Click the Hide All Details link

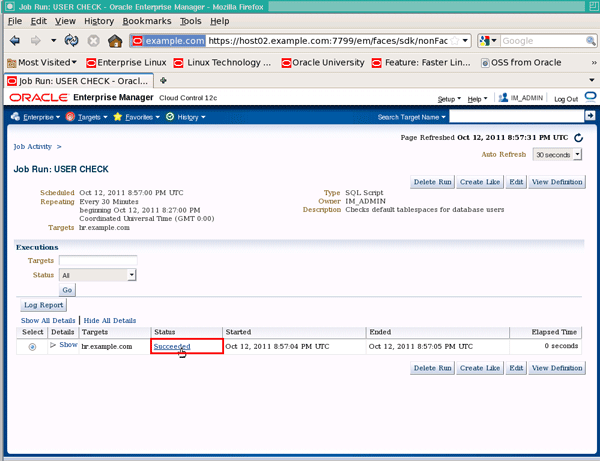pos(110,321)
